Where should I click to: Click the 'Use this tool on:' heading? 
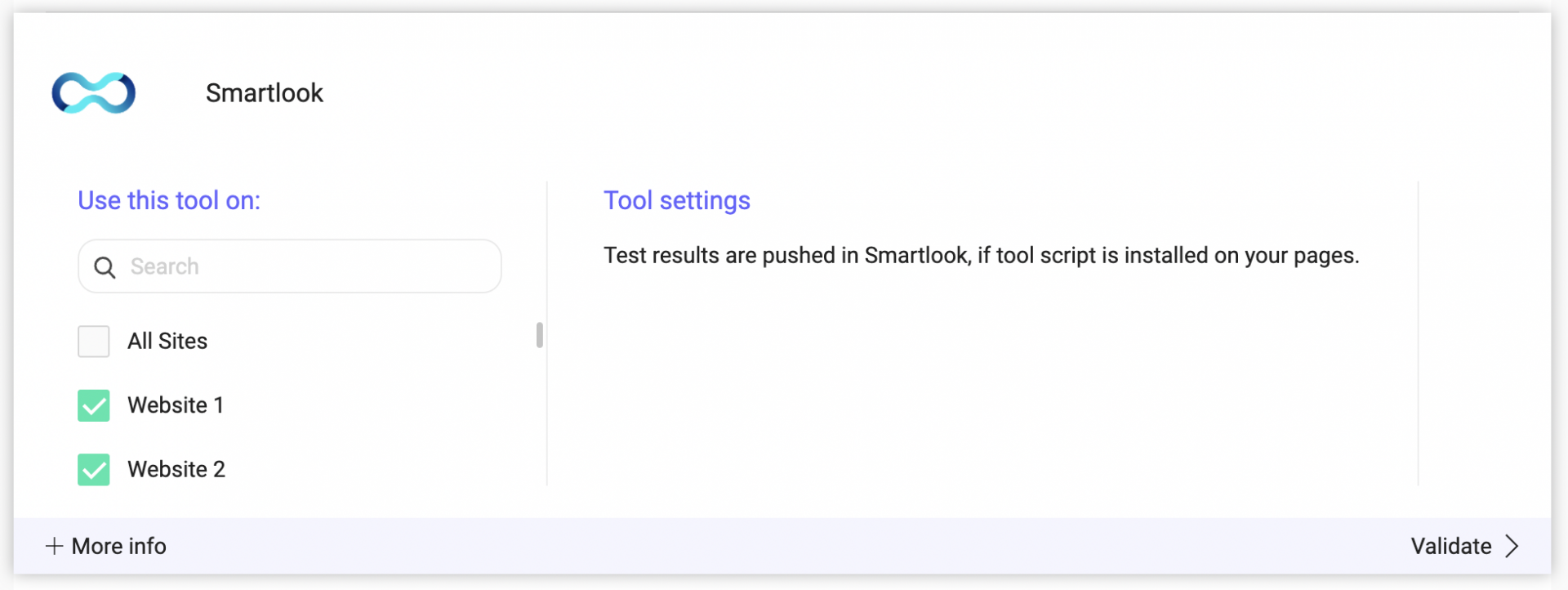click(x=169, y=200)
